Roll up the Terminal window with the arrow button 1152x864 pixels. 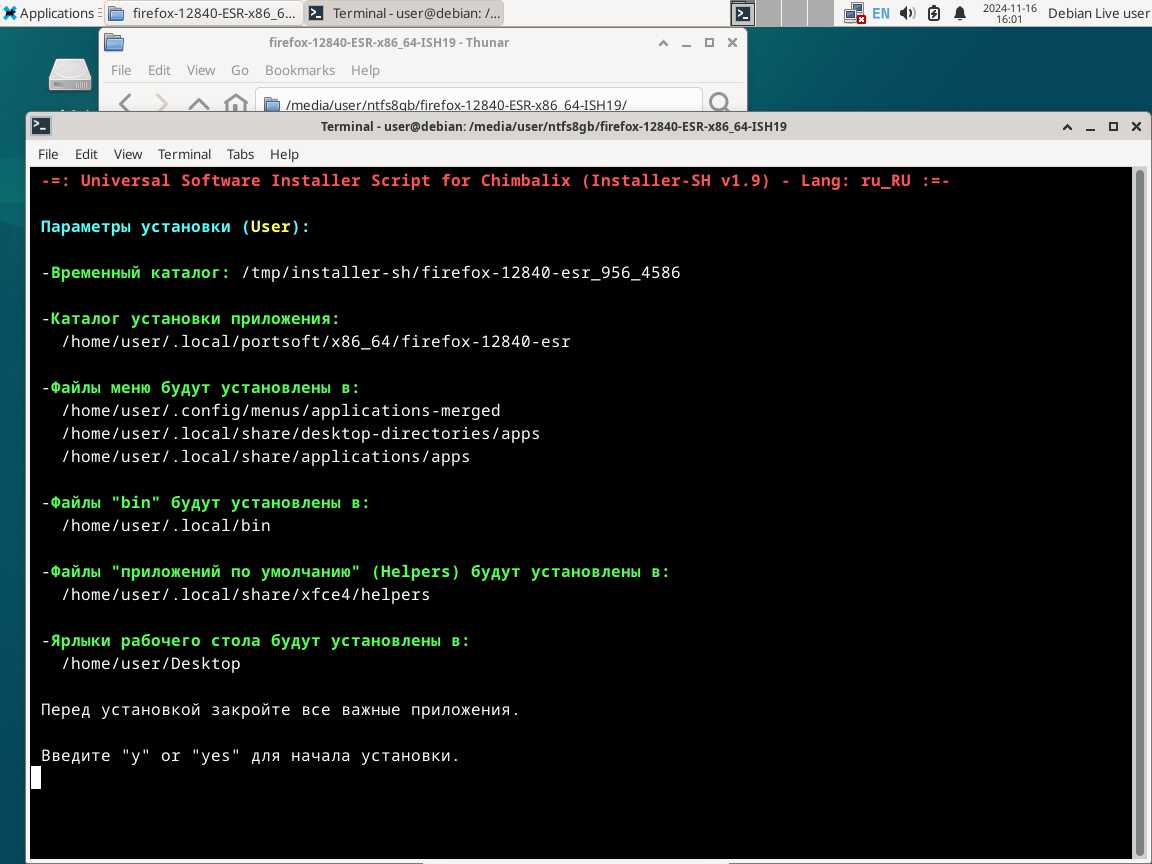[1068, 126]
